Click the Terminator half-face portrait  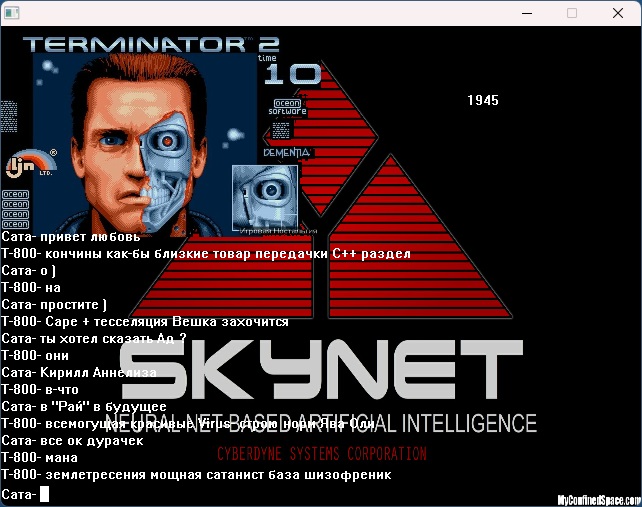tap(144, 144)
